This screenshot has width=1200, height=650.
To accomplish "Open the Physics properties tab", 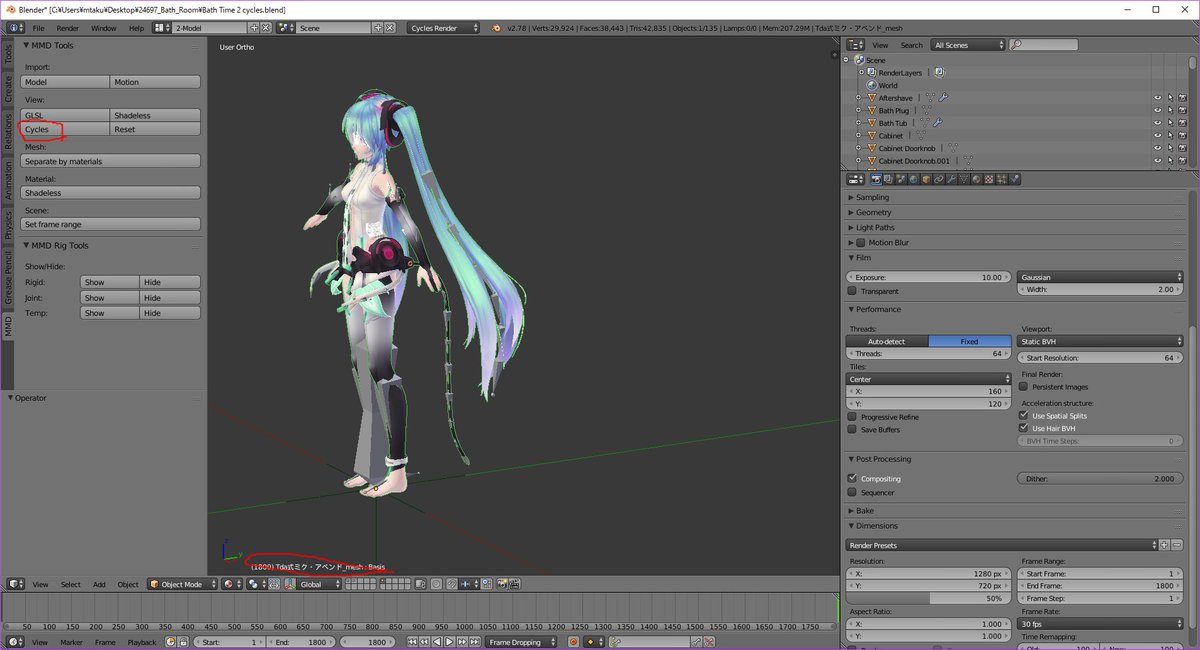I will [x=1015, y=179].
